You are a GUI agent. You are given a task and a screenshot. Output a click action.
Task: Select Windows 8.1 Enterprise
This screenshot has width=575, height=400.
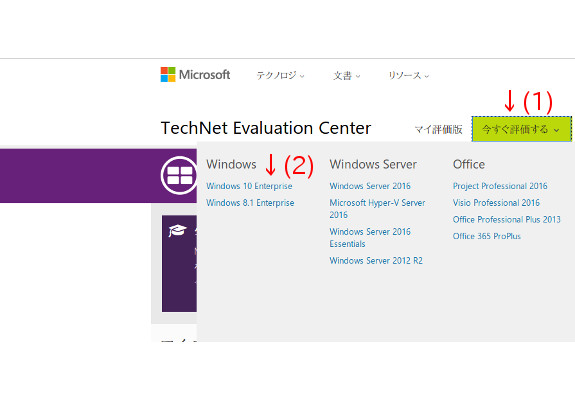coord(250,203)
